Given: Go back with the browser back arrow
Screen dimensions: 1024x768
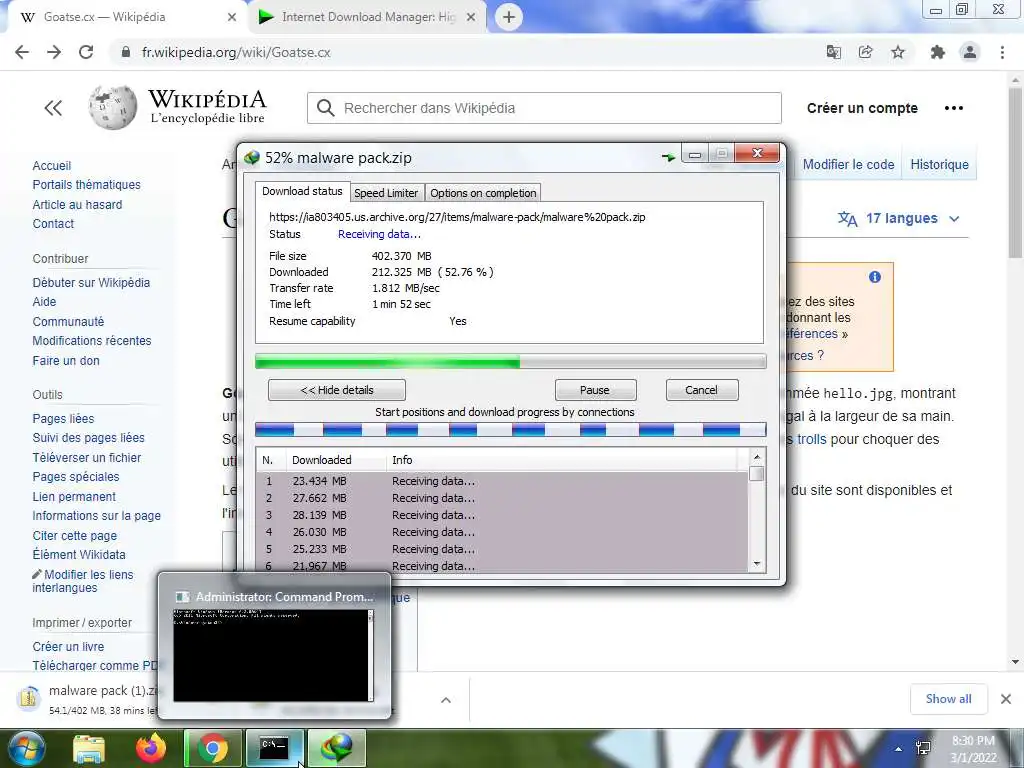Looking at the screenshot, I should point(22,52).
